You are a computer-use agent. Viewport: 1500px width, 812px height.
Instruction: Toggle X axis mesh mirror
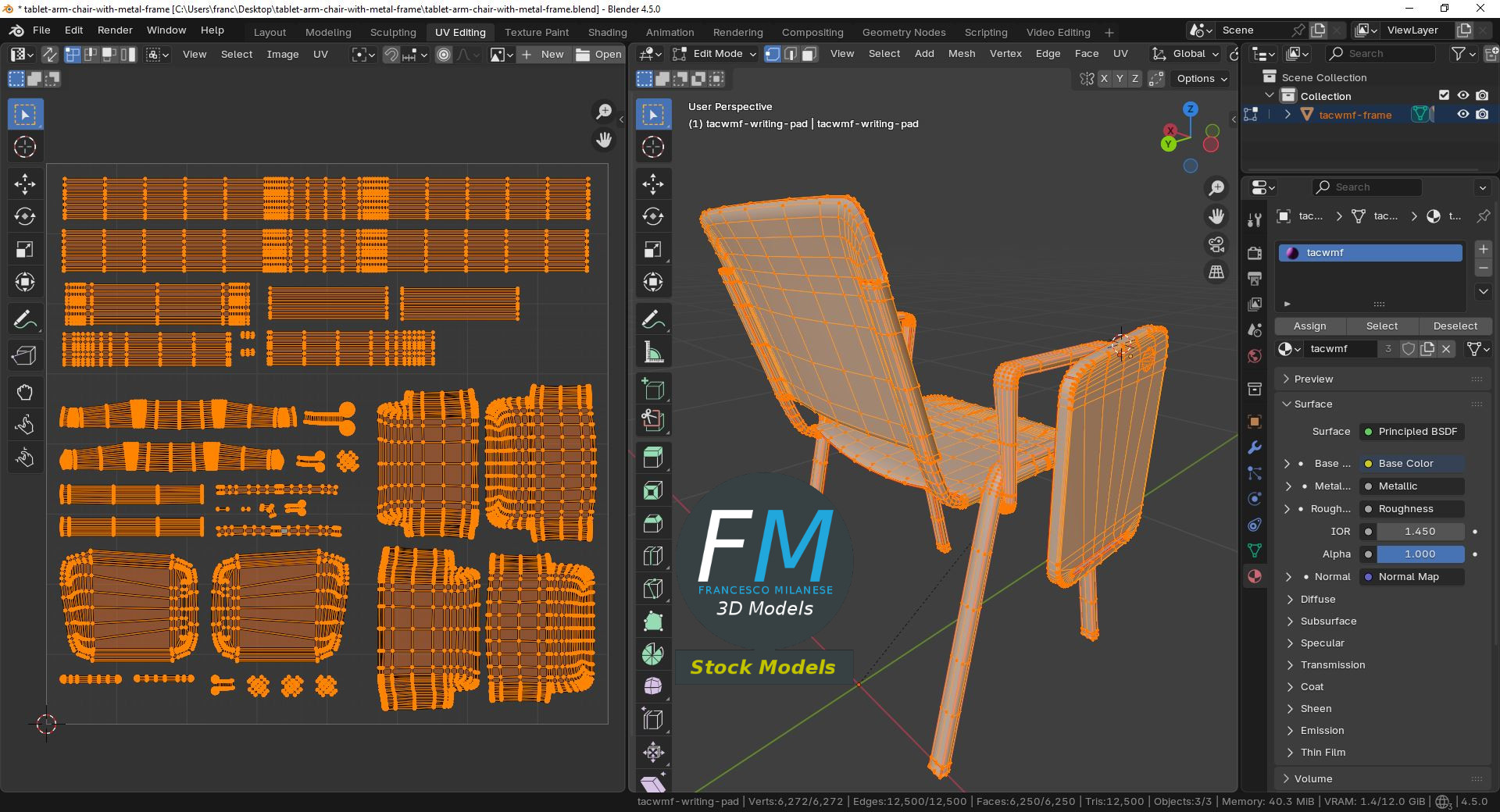pyautogui.click(x=1104, y=79)
